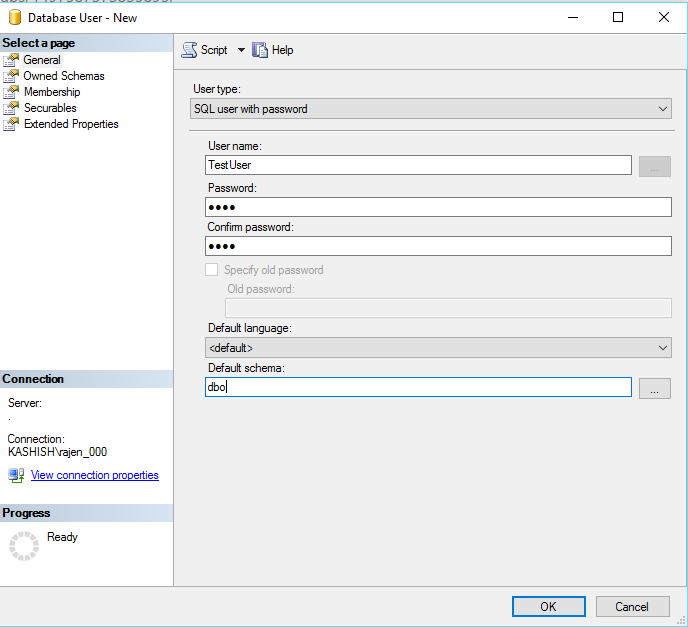
Task: Open the Script dropdown arrow
Action: click(241, 50)
